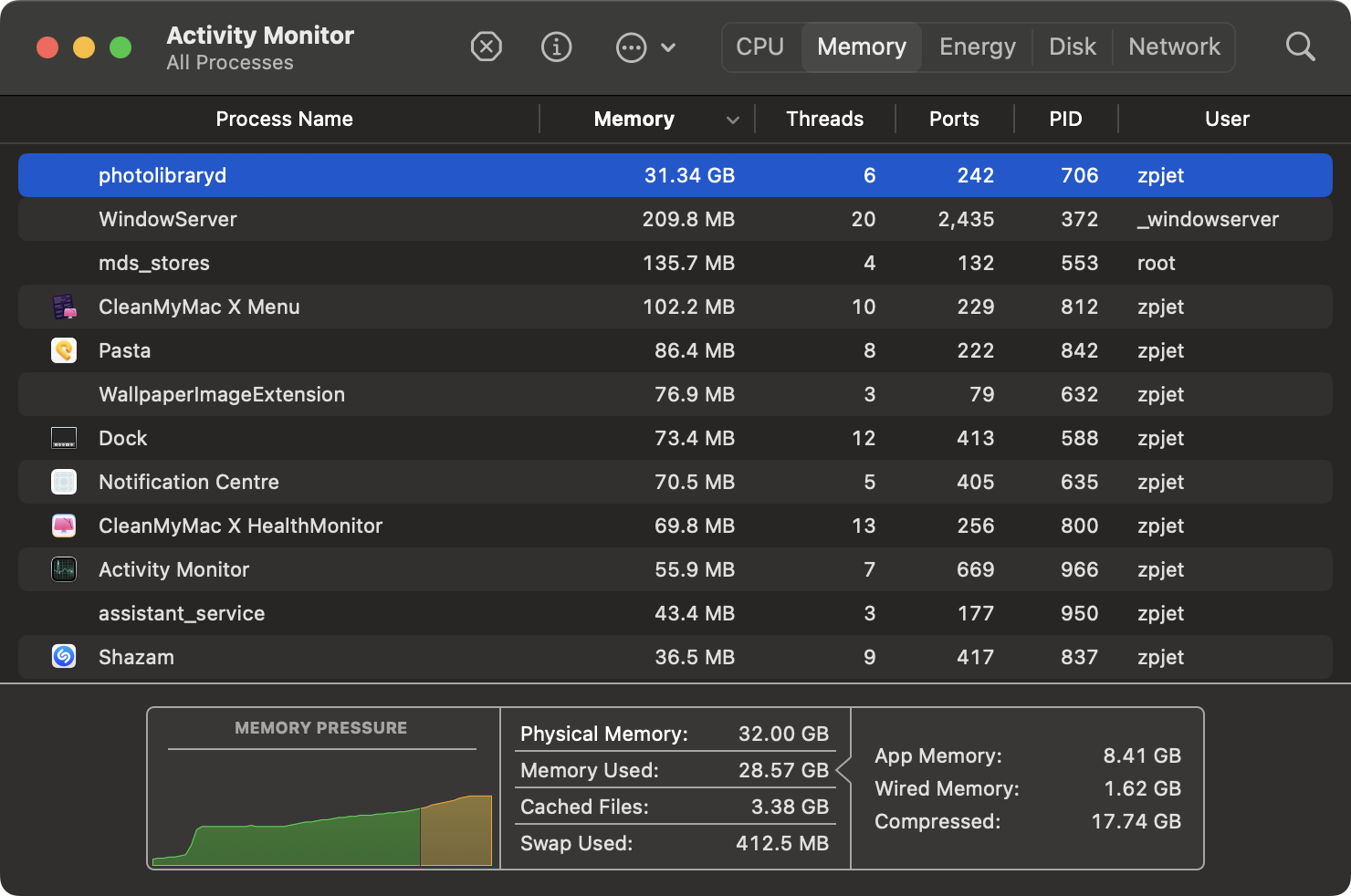Click the Dock process icon
Image resolution: width=1351 pixels, height=896 pixels.
[x=64, y=438]
